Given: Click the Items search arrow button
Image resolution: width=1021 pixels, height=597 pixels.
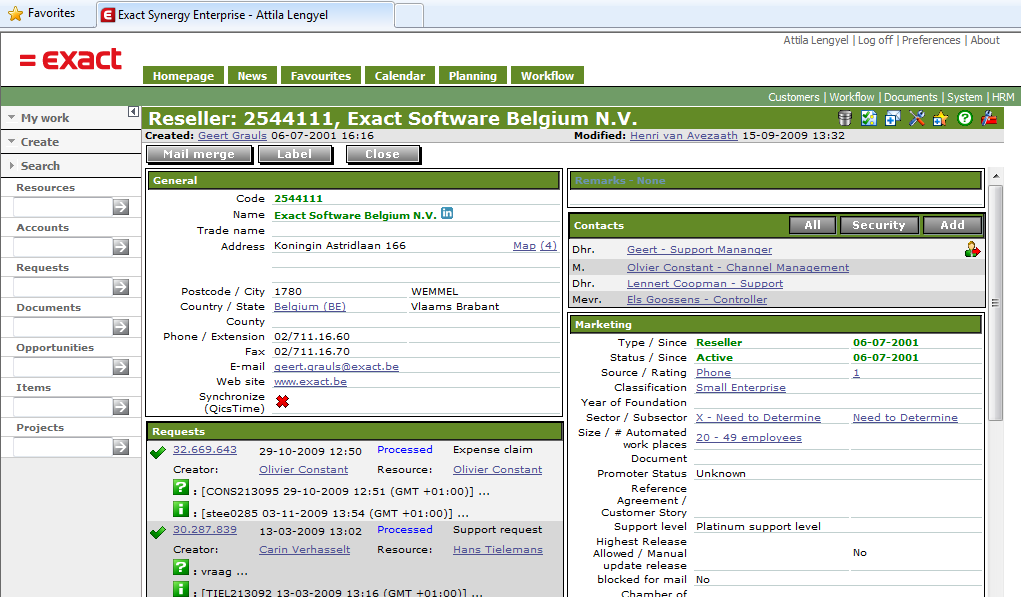Looking at the screenshot, I should click(121, 407).
